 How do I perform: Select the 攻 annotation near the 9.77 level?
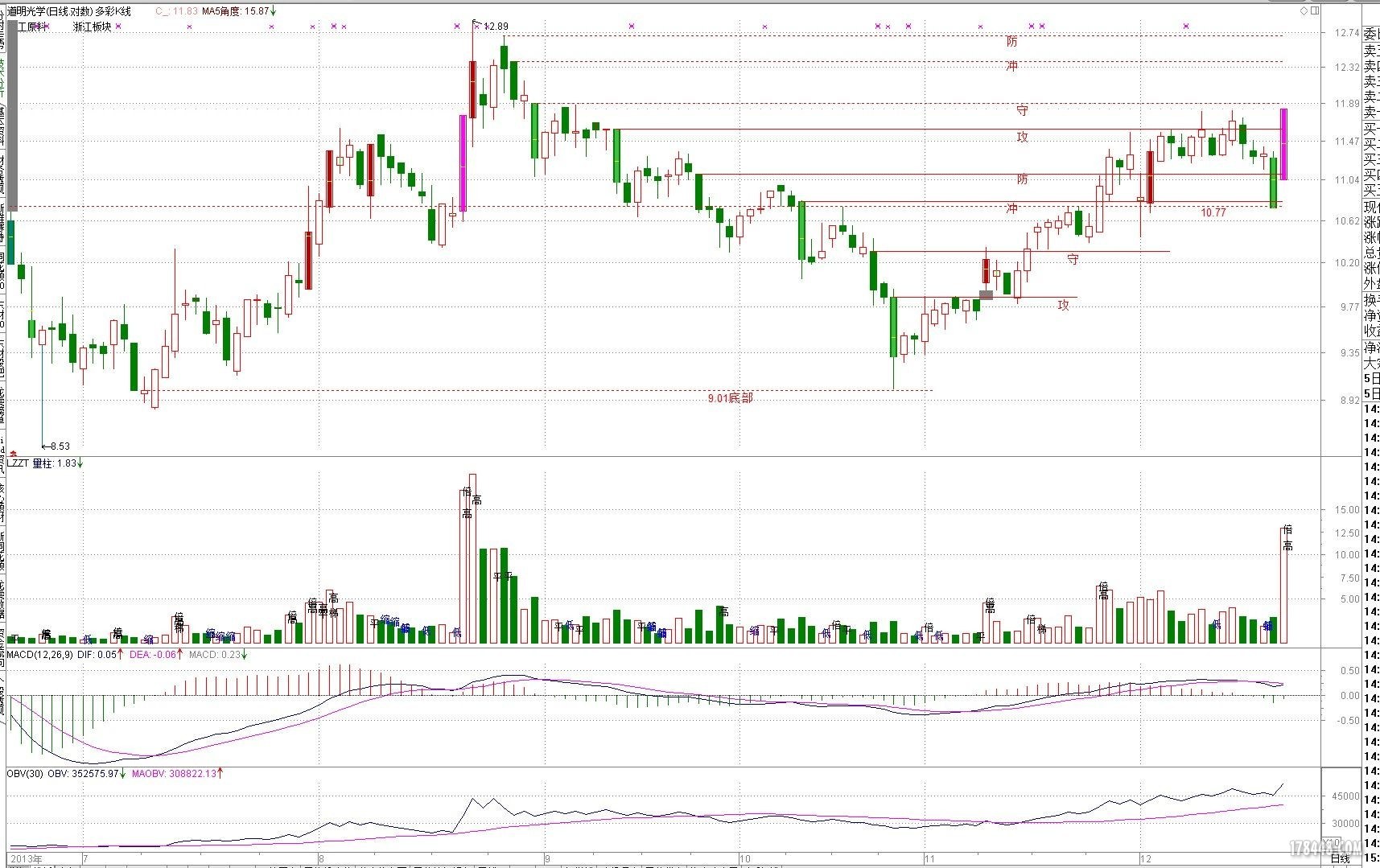pos(1064,305)
